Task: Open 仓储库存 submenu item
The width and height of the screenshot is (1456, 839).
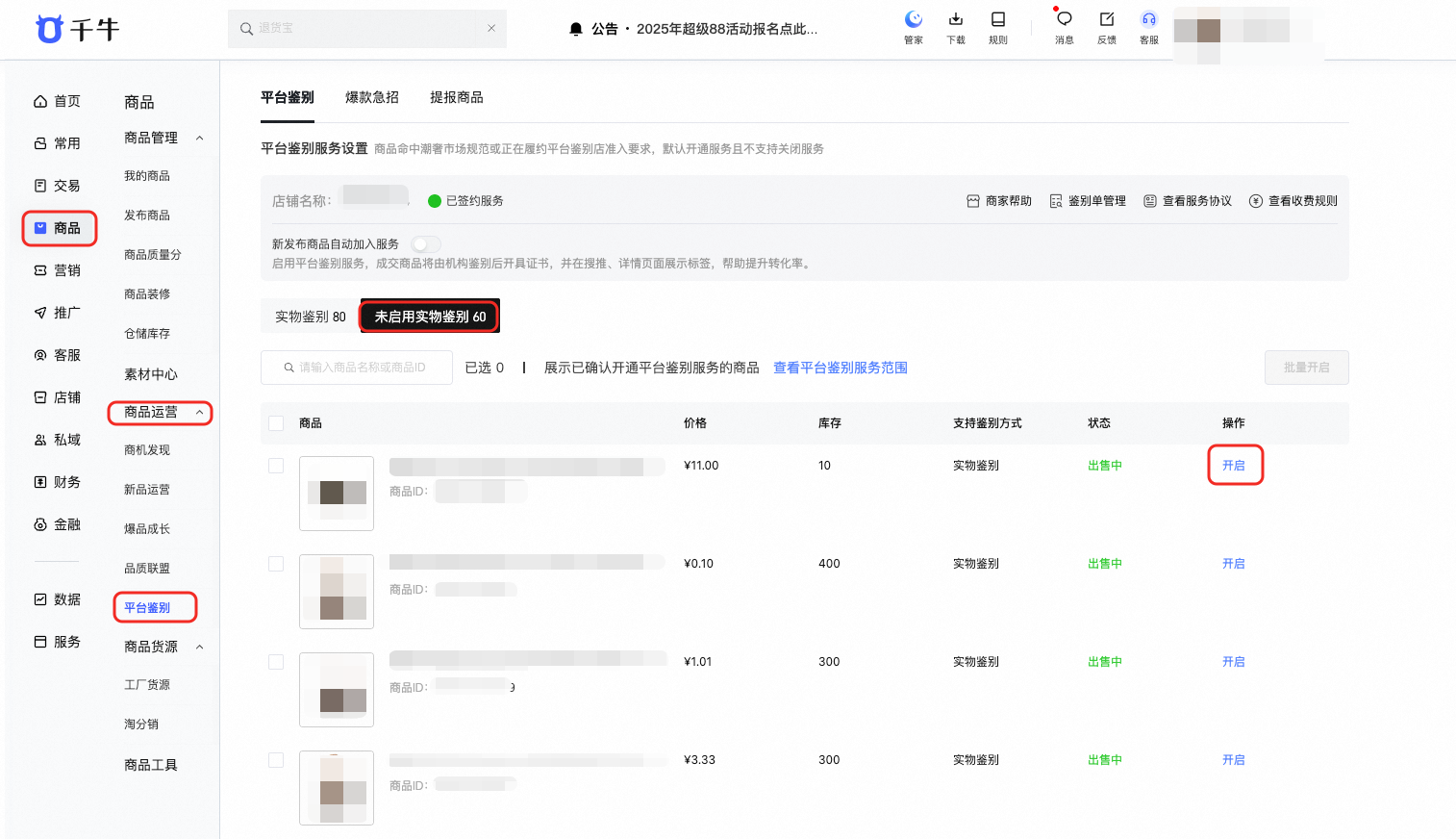Action: (x=147, y=334)
